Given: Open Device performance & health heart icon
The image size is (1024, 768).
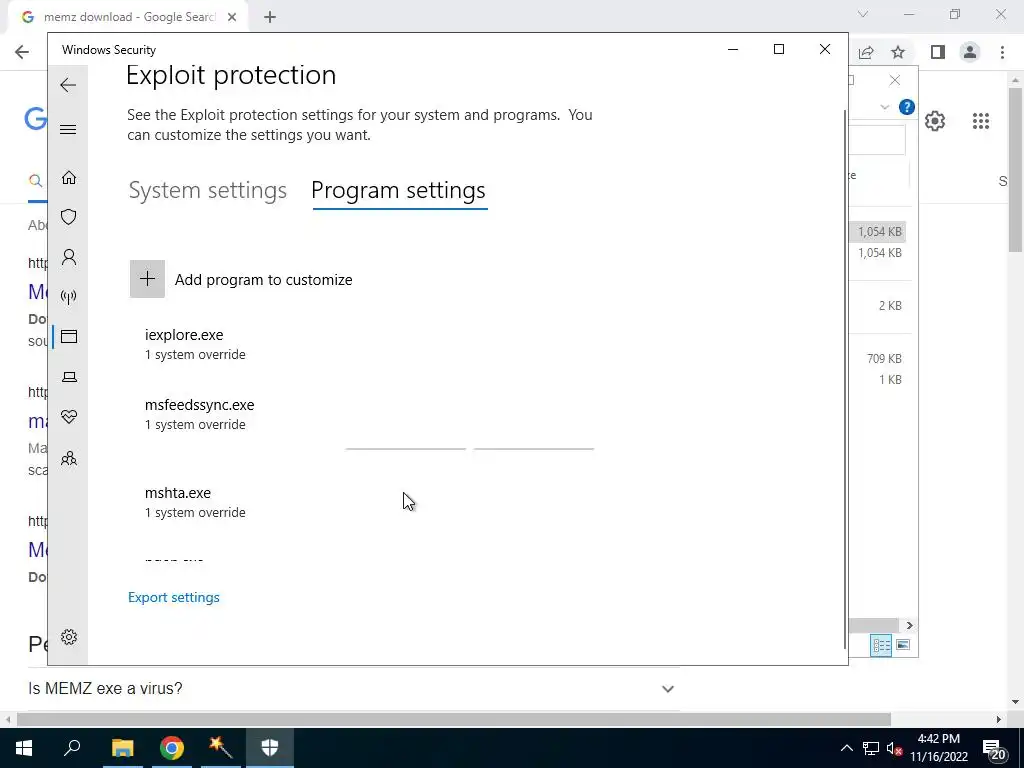Looking at the screenshot, I should (x=69, y=417).
